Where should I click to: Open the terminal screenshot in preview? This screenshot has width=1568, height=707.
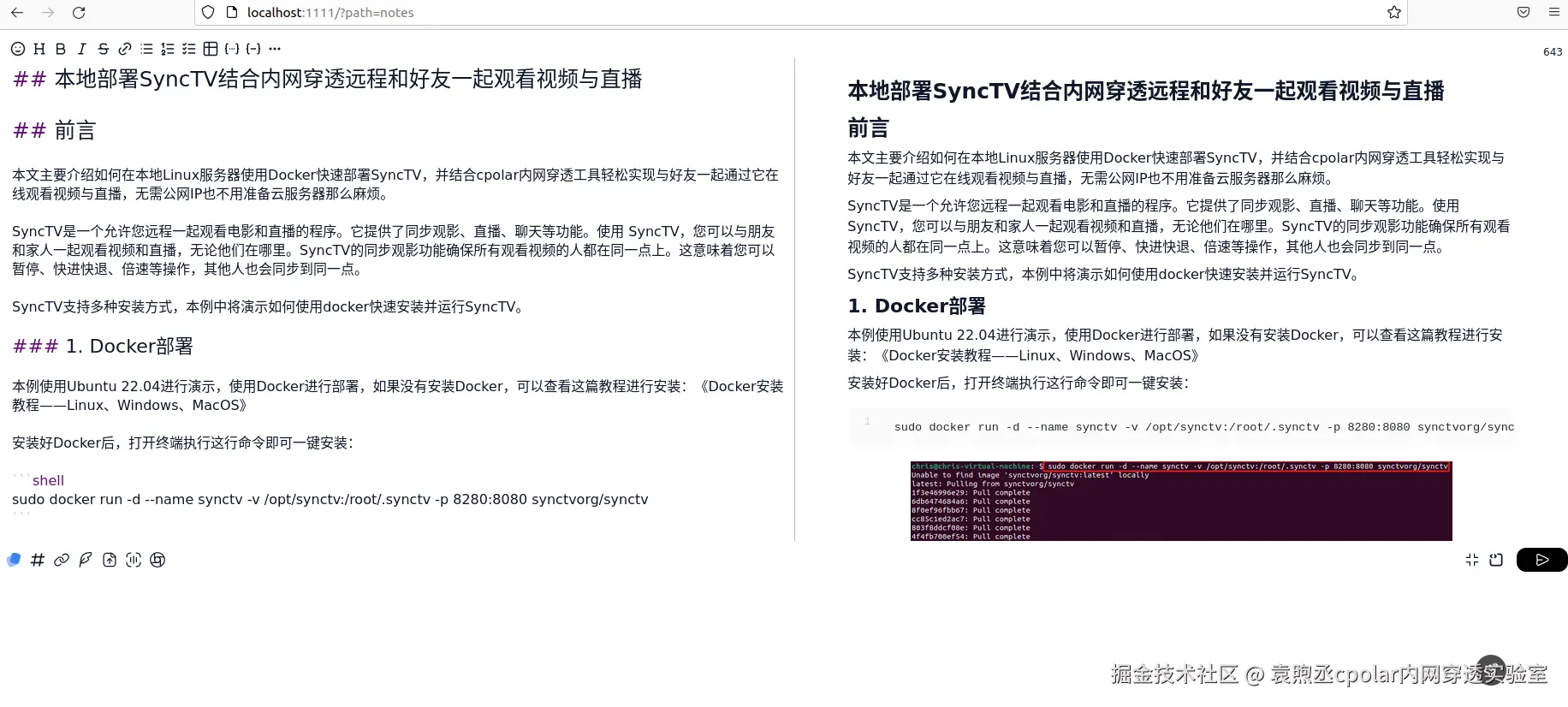(x=1181, y=502)
